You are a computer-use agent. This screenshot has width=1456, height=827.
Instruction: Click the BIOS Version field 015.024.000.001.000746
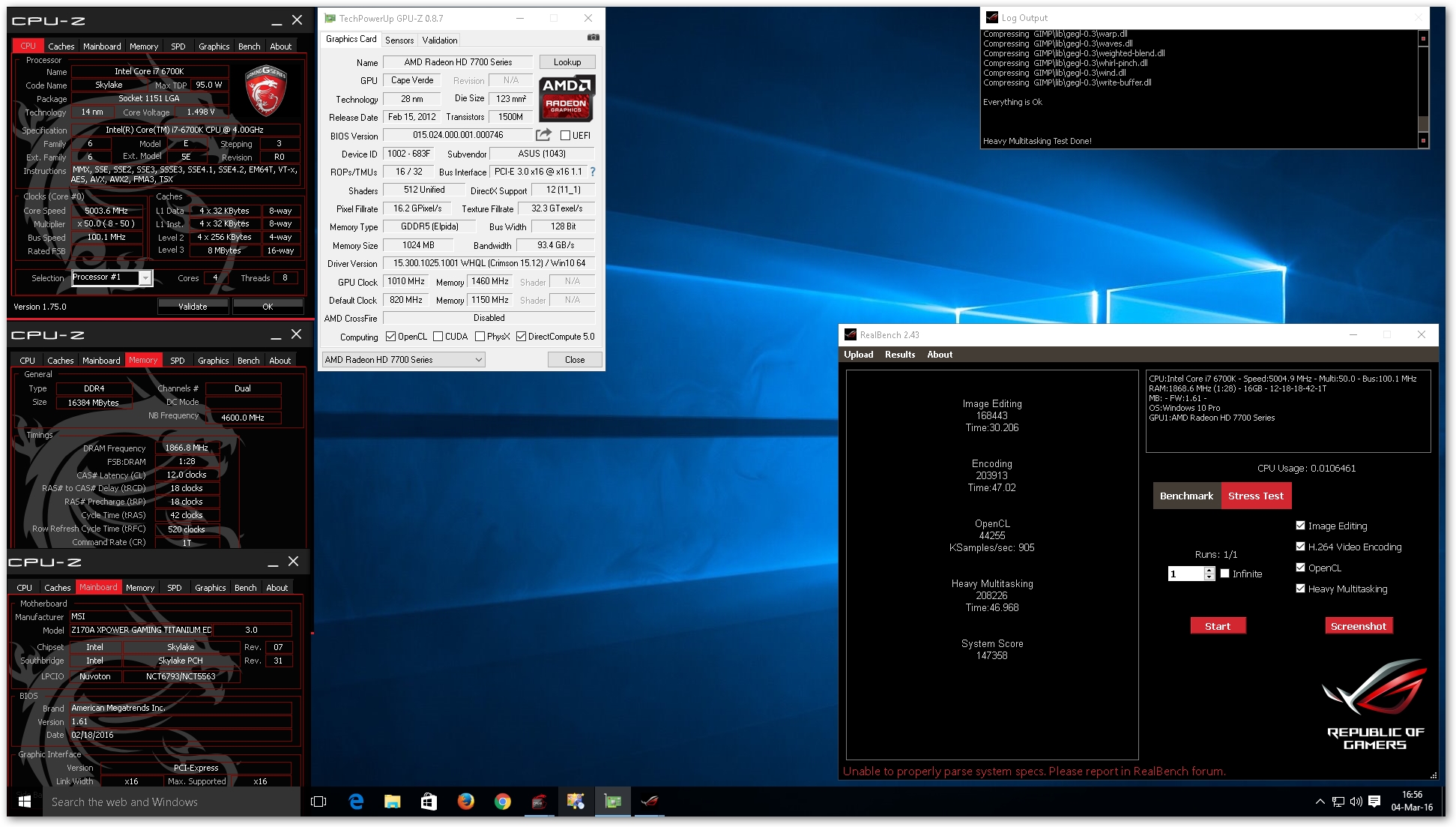tap(458, 135)
